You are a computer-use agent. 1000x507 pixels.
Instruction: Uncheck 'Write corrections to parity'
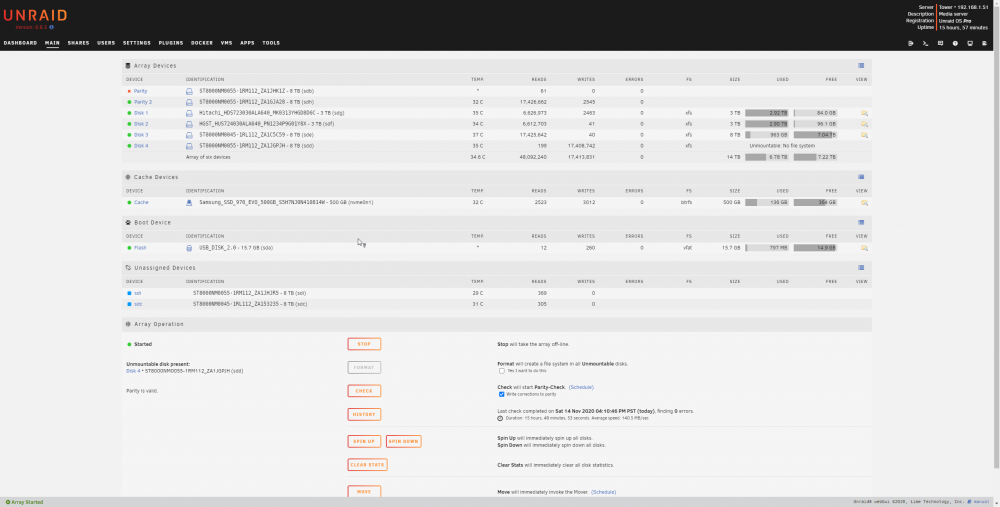click(502, 394)
